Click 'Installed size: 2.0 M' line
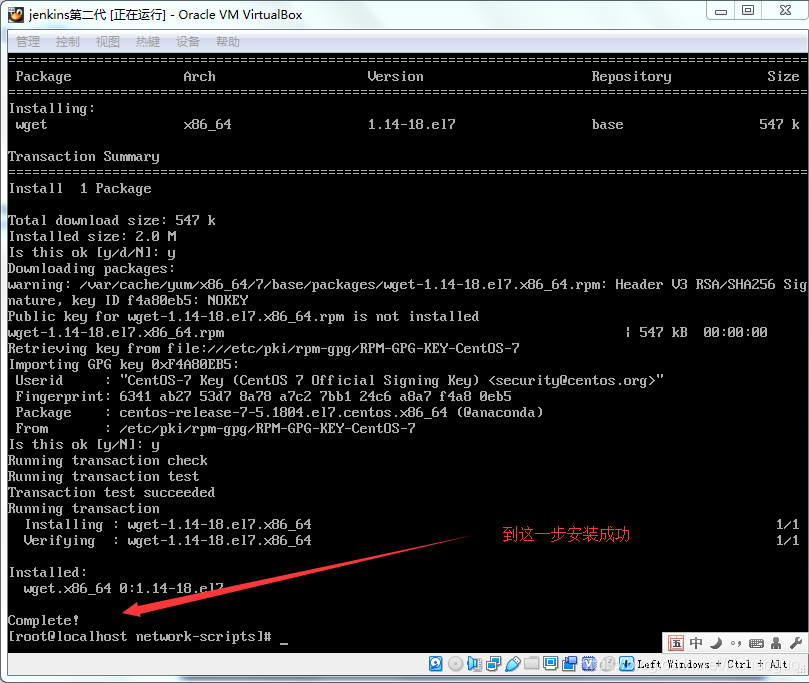Screen dimensions: 809x683 coord(92,237)
